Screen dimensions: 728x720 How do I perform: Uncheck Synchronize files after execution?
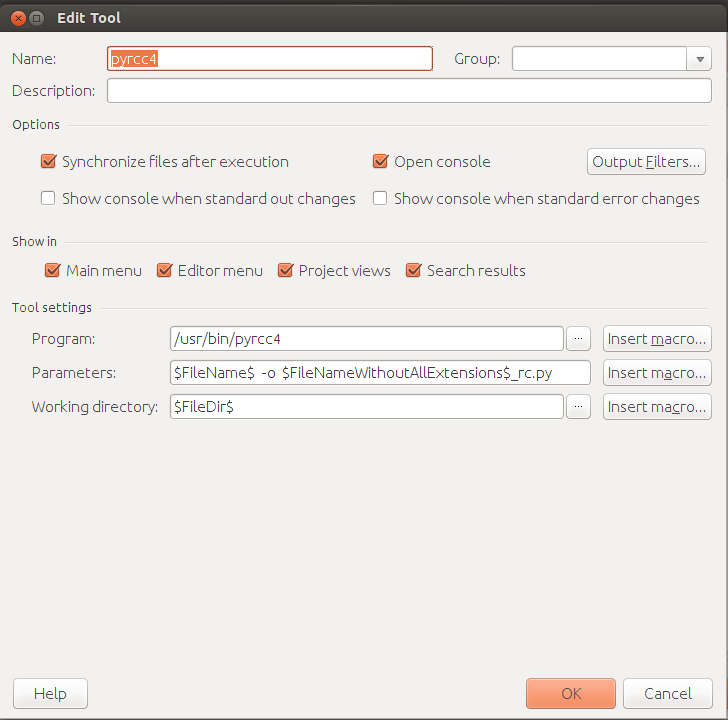pyautogui.click(x=48, y=161)
